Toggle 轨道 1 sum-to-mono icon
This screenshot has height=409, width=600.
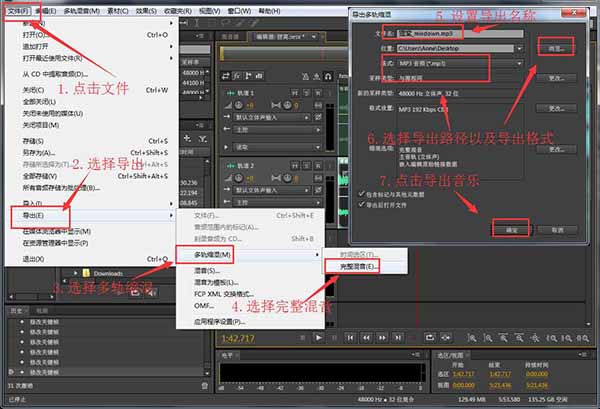click(318, 105)
